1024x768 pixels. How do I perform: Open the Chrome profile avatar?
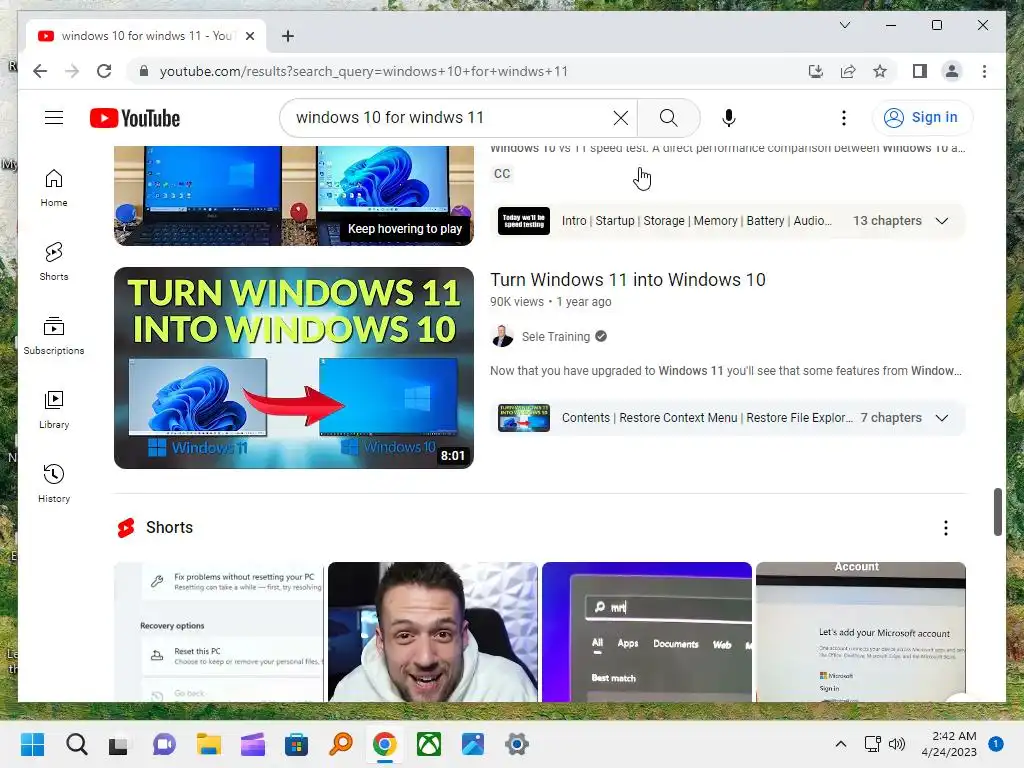point(952,71)
